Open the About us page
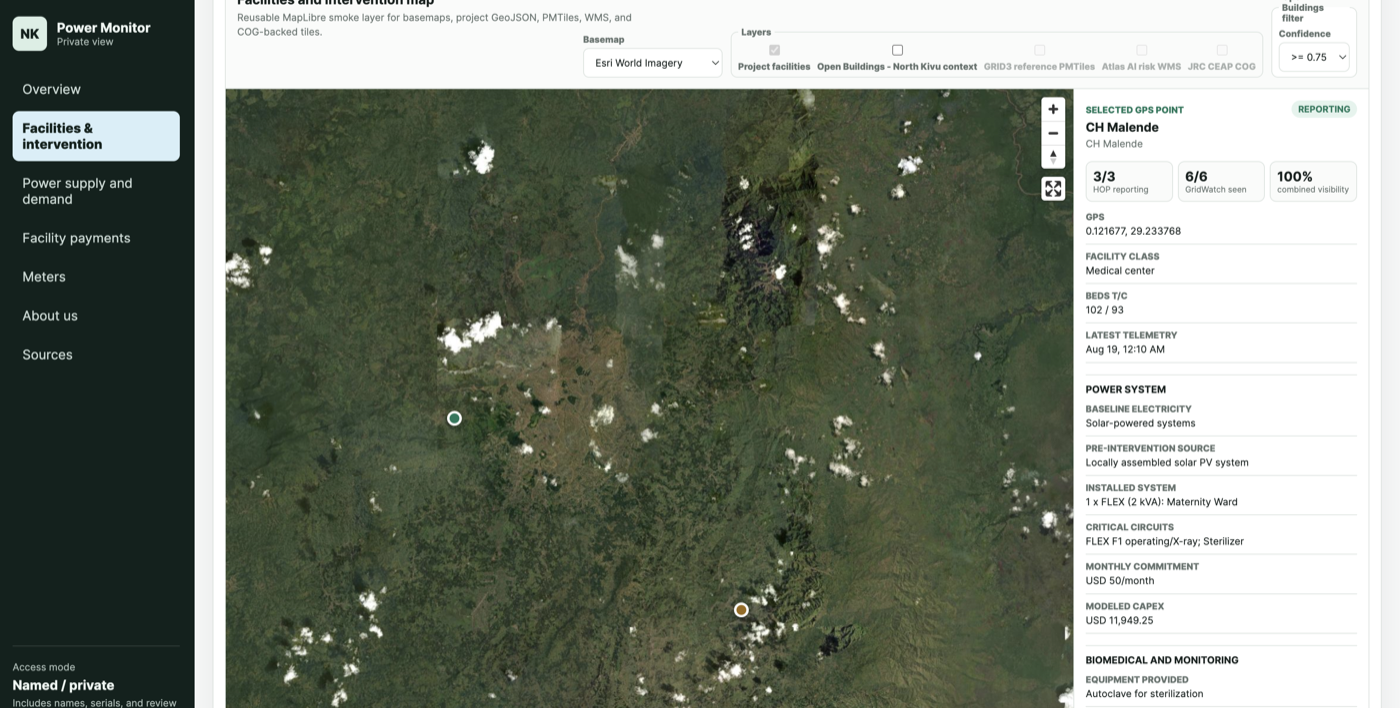The width and height of the screenshot is (1400, 708). (96, 316)
